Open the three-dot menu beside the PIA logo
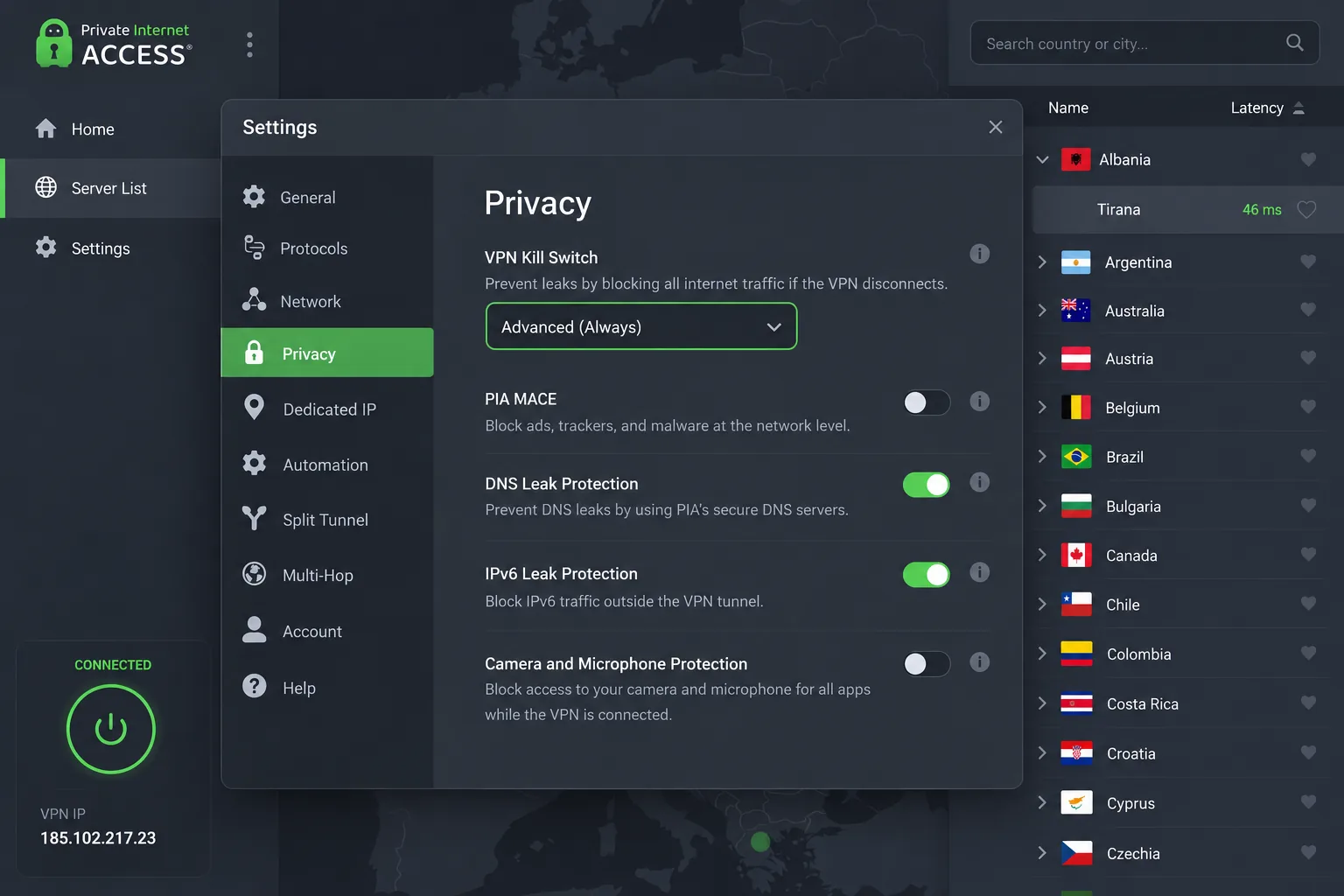Viewport: 1344px width, 896px height. [250, 45]
